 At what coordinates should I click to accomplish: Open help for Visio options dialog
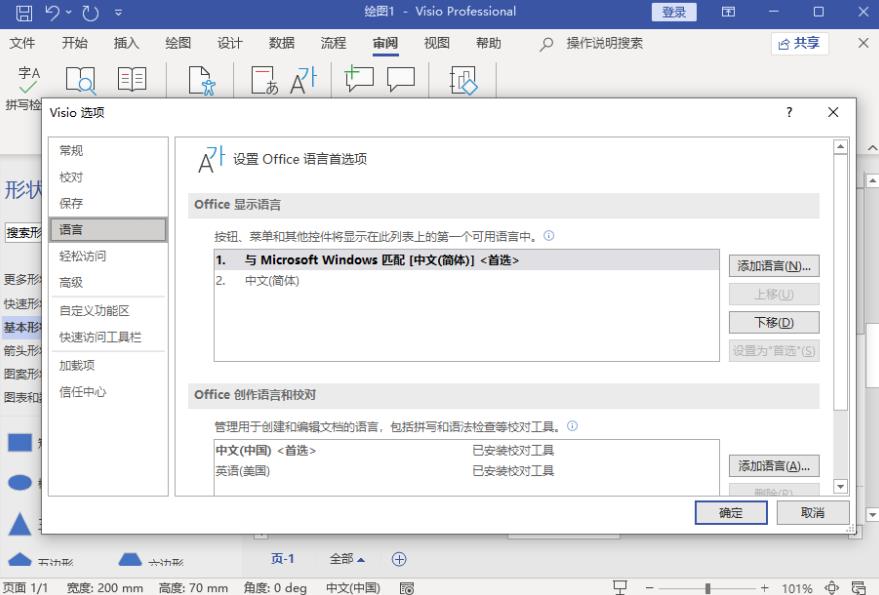(x=789, y=112)
